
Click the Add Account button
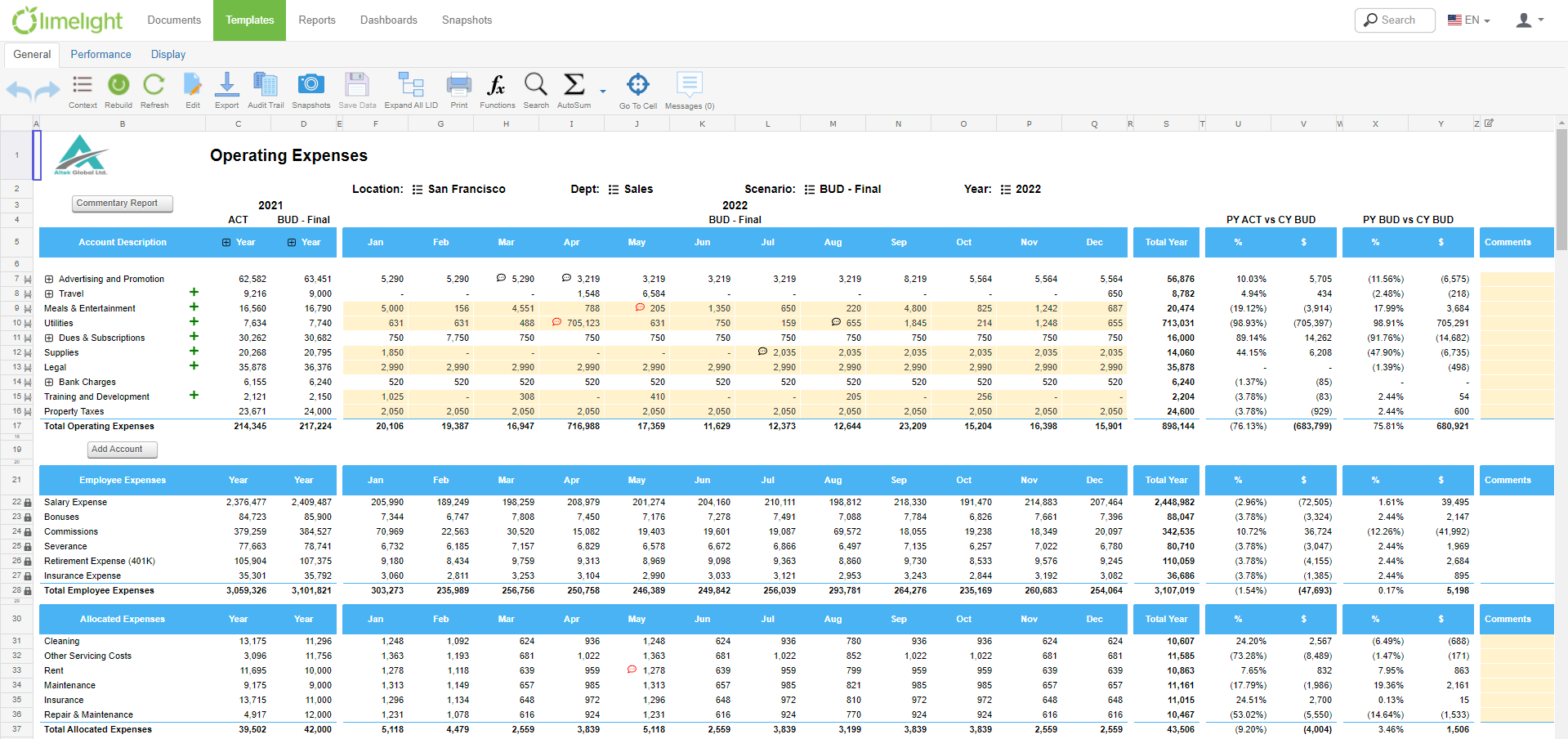122,449
